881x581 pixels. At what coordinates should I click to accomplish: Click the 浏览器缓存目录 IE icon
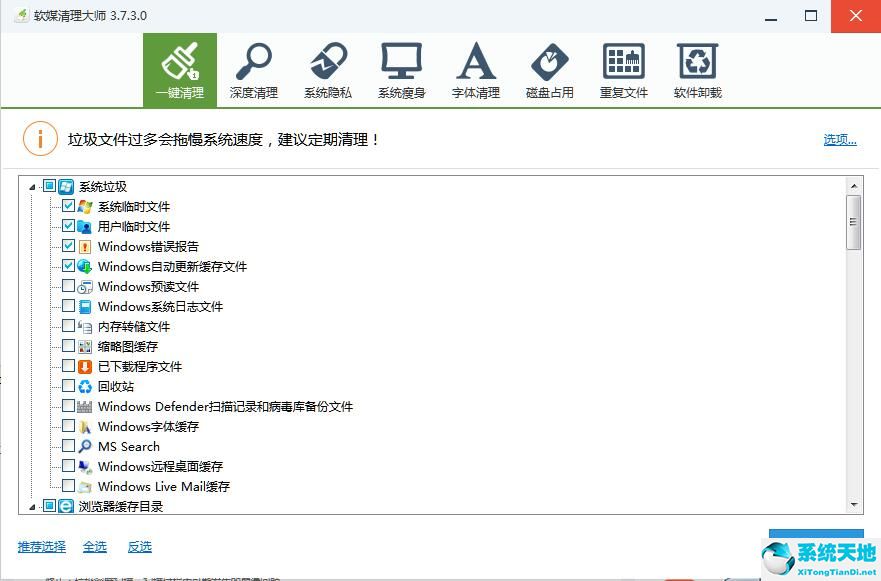(66, 506)
